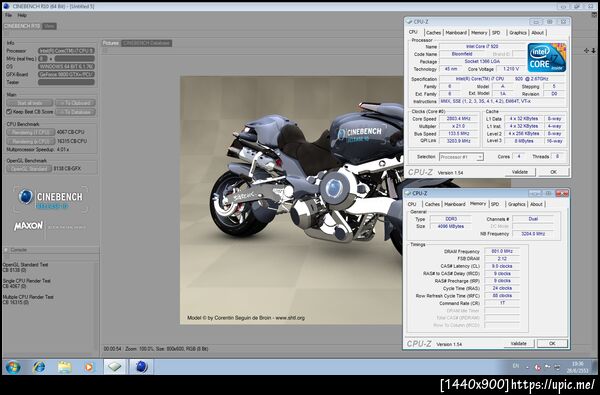Click the Cinebench title bar sphere icon

tap(6, 6)
